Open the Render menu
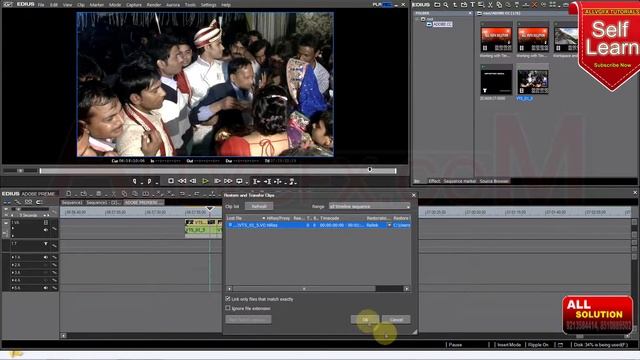640x360 pixels. 153,5
